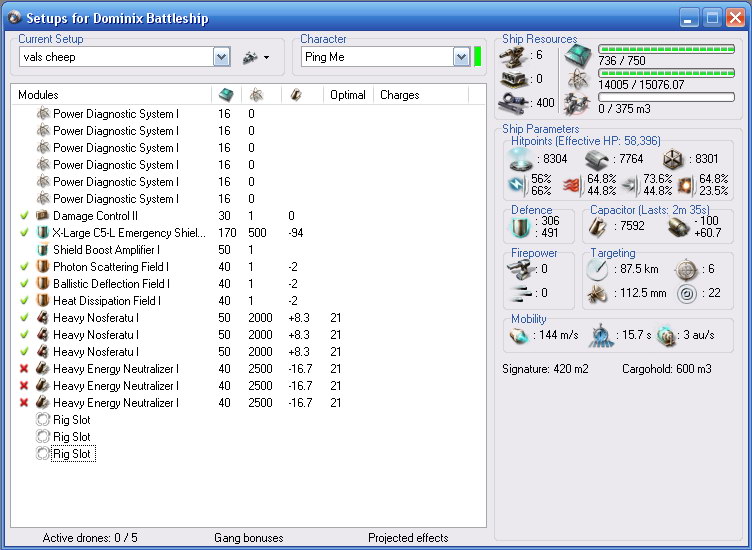
Task: Toggle Photon Scattering Field I active state
Action: 25,267
